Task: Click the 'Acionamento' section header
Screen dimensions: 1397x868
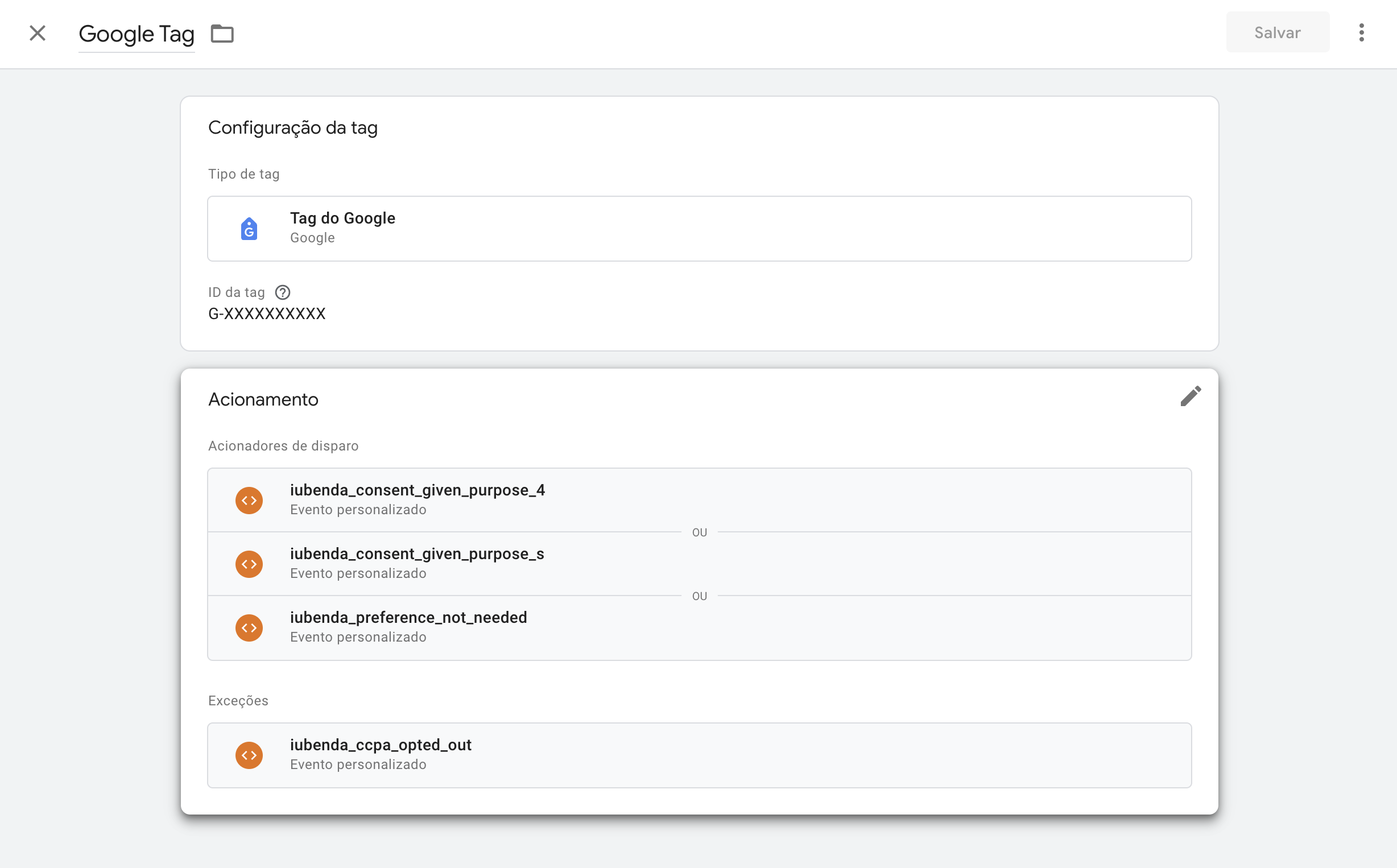Action: coord(263,399)
